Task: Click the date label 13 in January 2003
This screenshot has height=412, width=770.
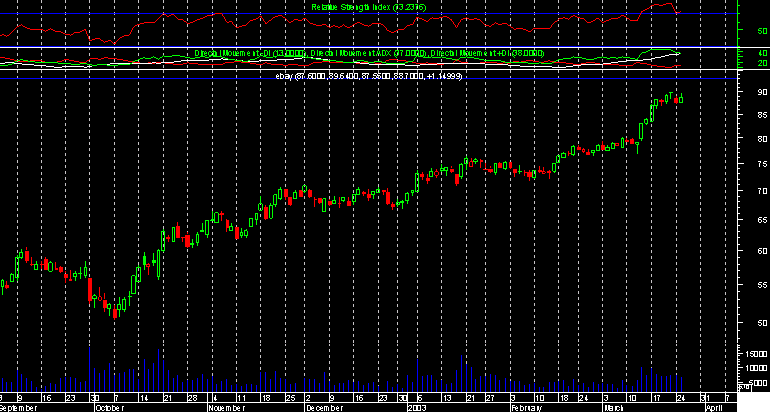Action: point(446,398)
